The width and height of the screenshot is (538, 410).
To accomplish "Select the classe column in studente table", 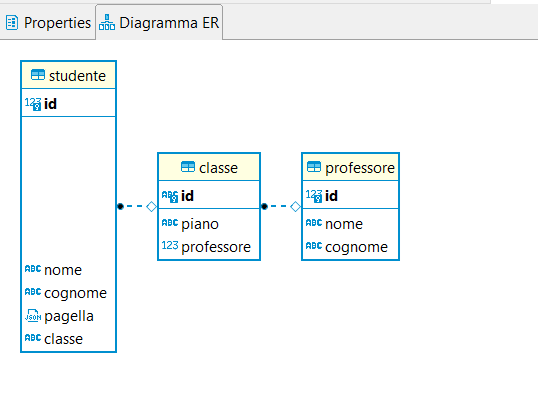I will [69, 339].
